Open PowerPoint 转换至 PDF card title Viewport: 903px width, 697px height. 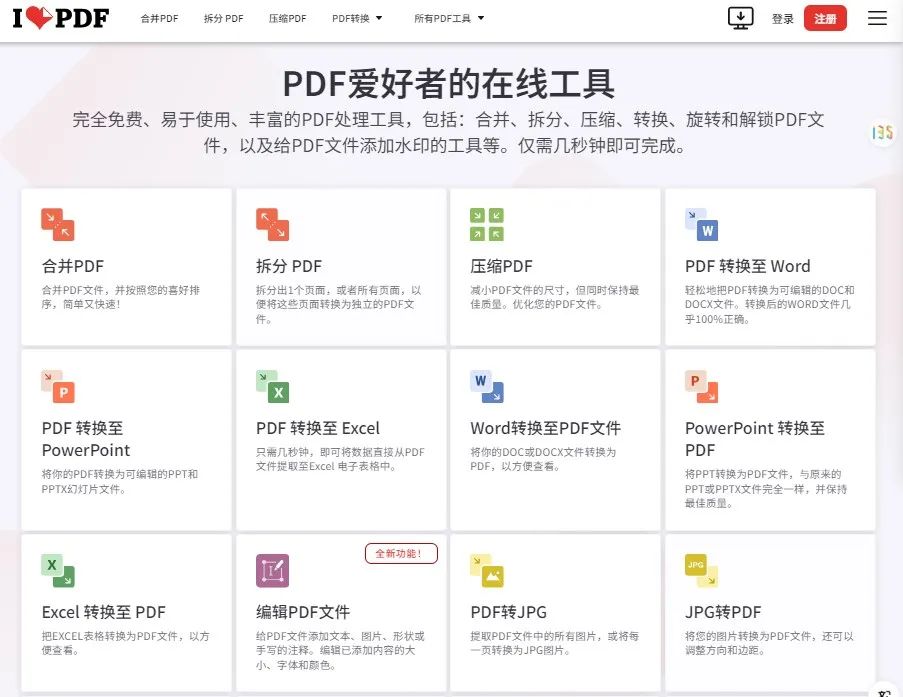point(754,439)
